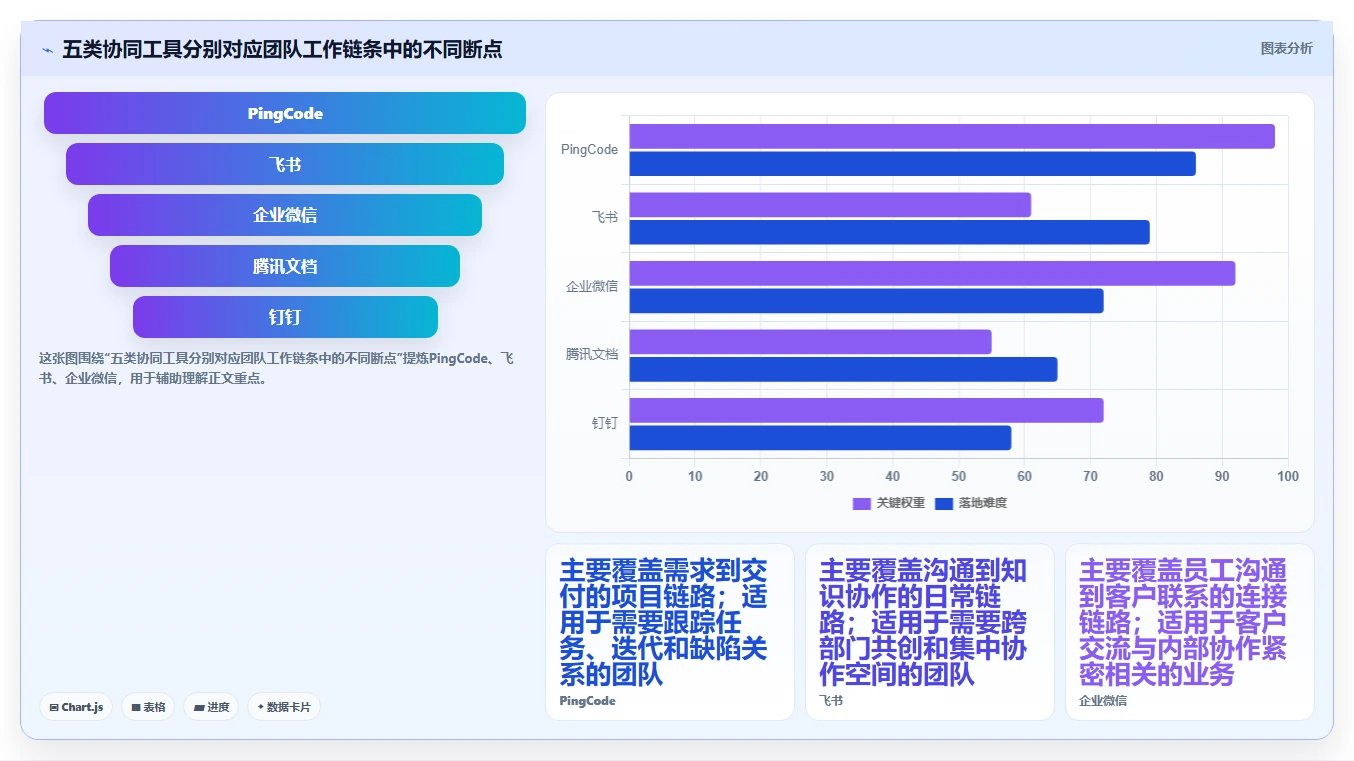Image resolution: width=1354 pixels, height=761 pixels.
Task: Select the 飞书 funnel bar
Action: [x=285, y=164]
